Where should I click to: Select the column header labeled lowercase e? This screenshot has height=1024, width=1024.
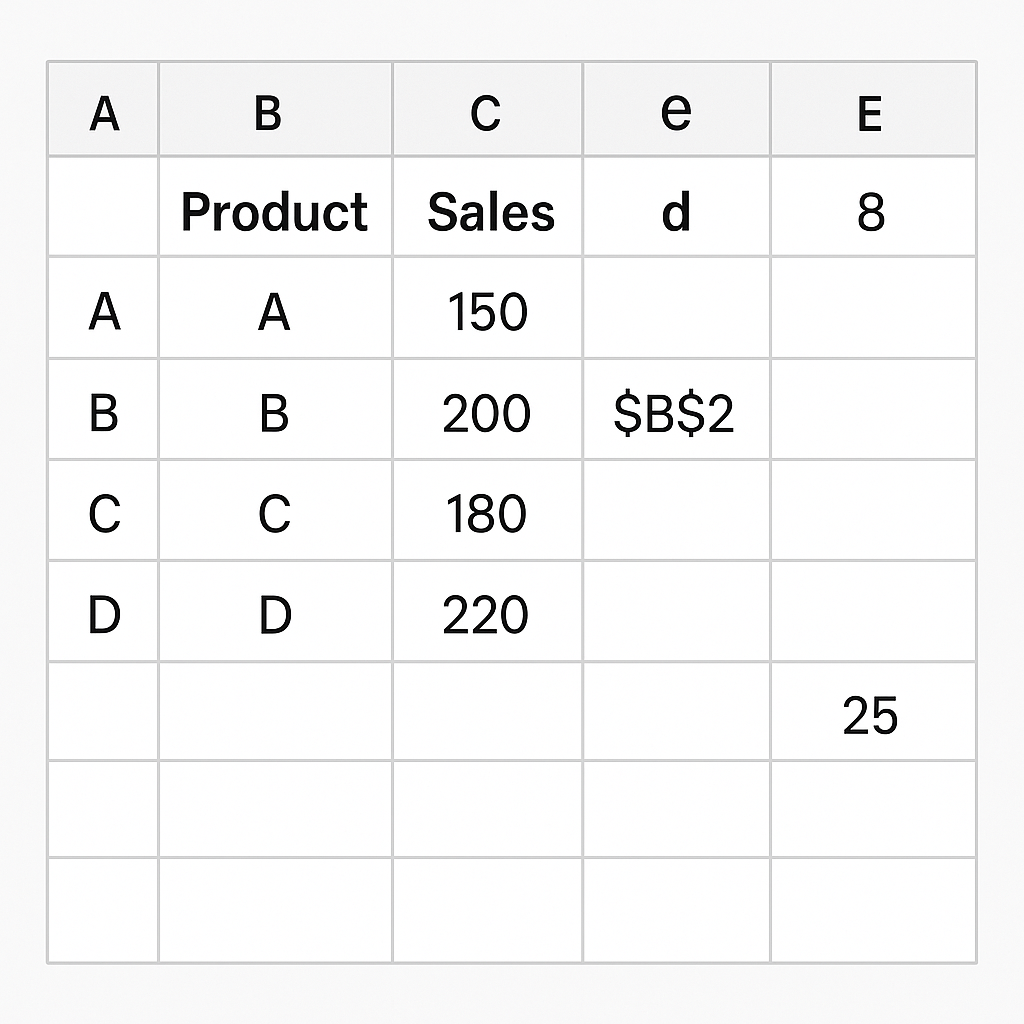676,109
